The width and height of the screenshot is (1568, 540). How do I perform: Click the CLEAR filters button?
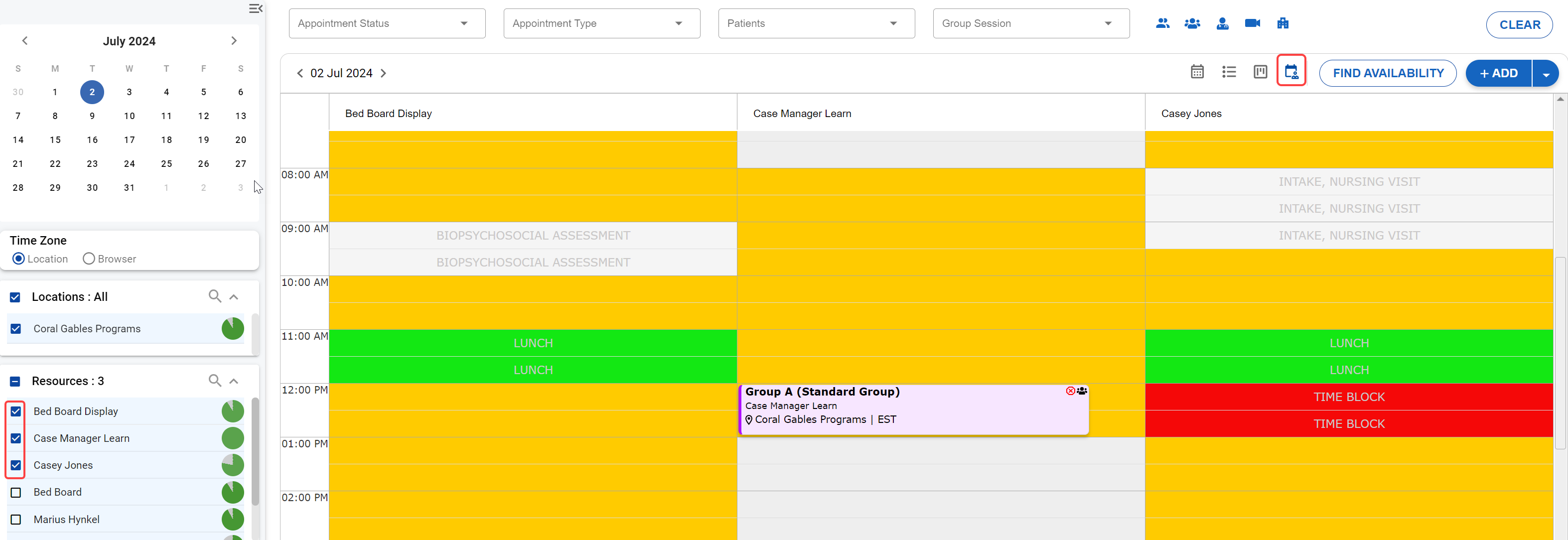(1519, 25)
